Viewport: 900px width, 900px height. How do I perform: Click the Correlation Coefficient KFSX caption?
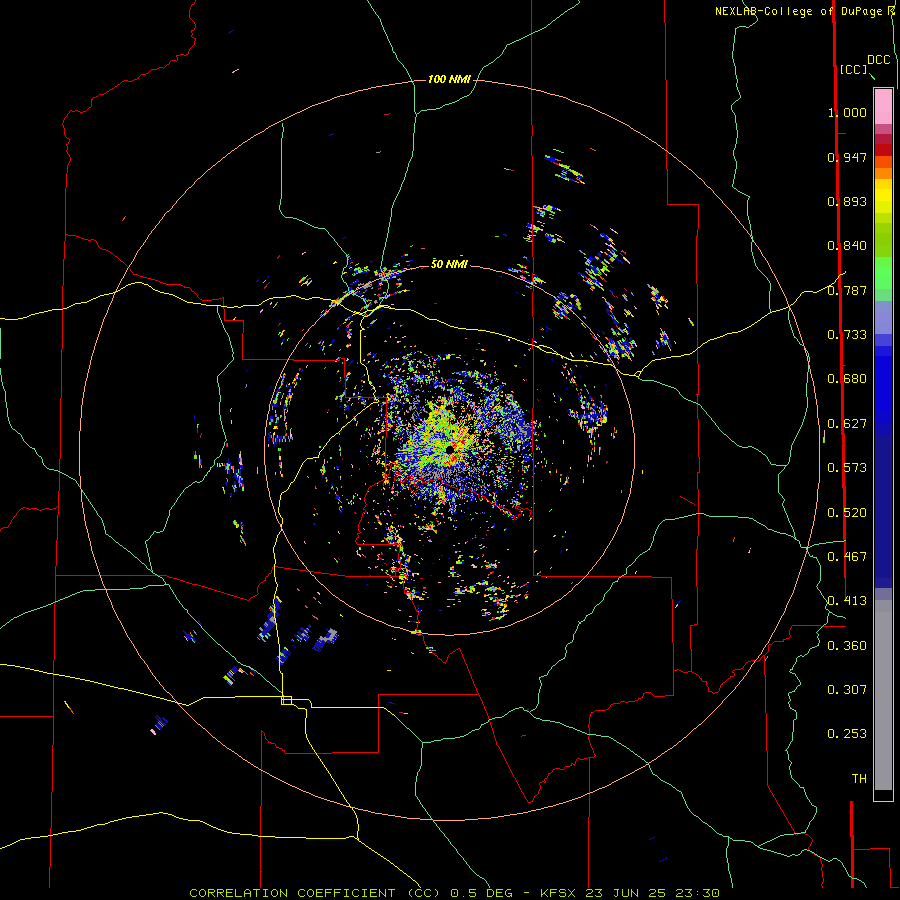(x=454, y=893)
